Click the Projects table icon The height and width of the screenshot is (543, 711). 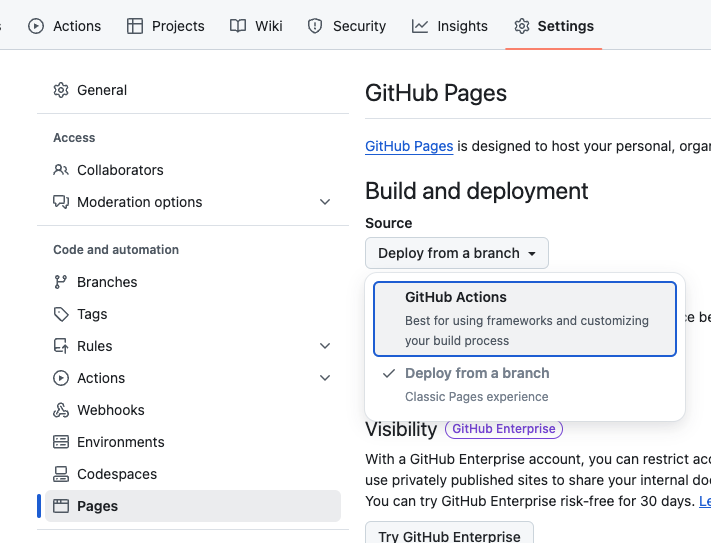pos(135,26)
